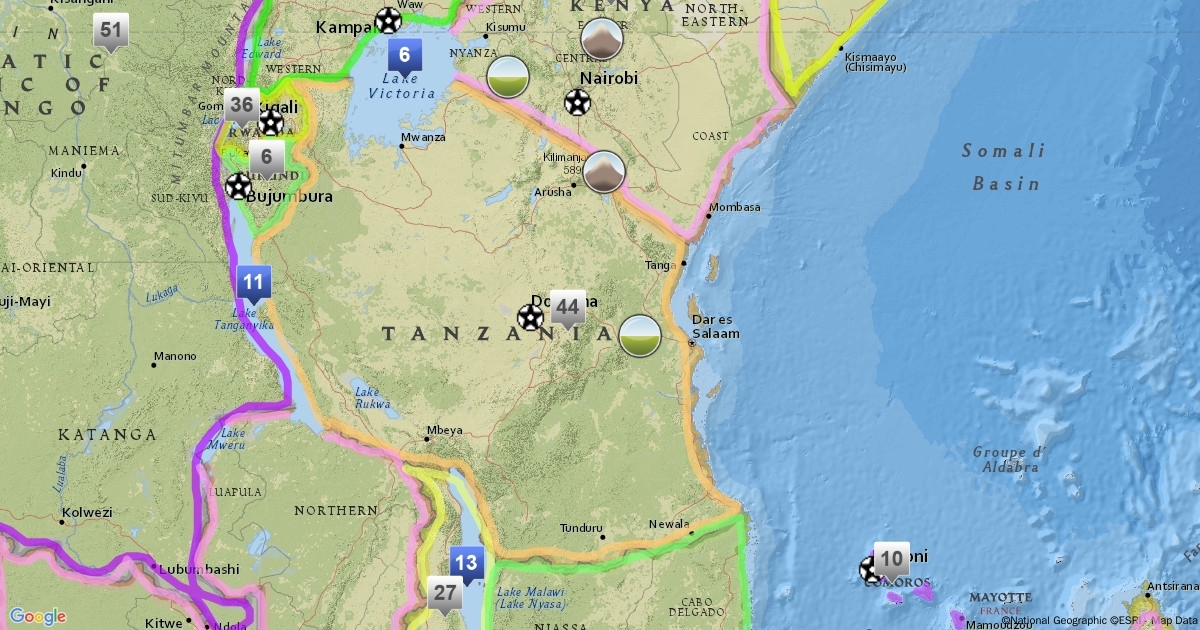This screenshot has width=1200, height=630.
Task: Click the gray cluster marker numbered 27
Action: click(x=445, y=593)
